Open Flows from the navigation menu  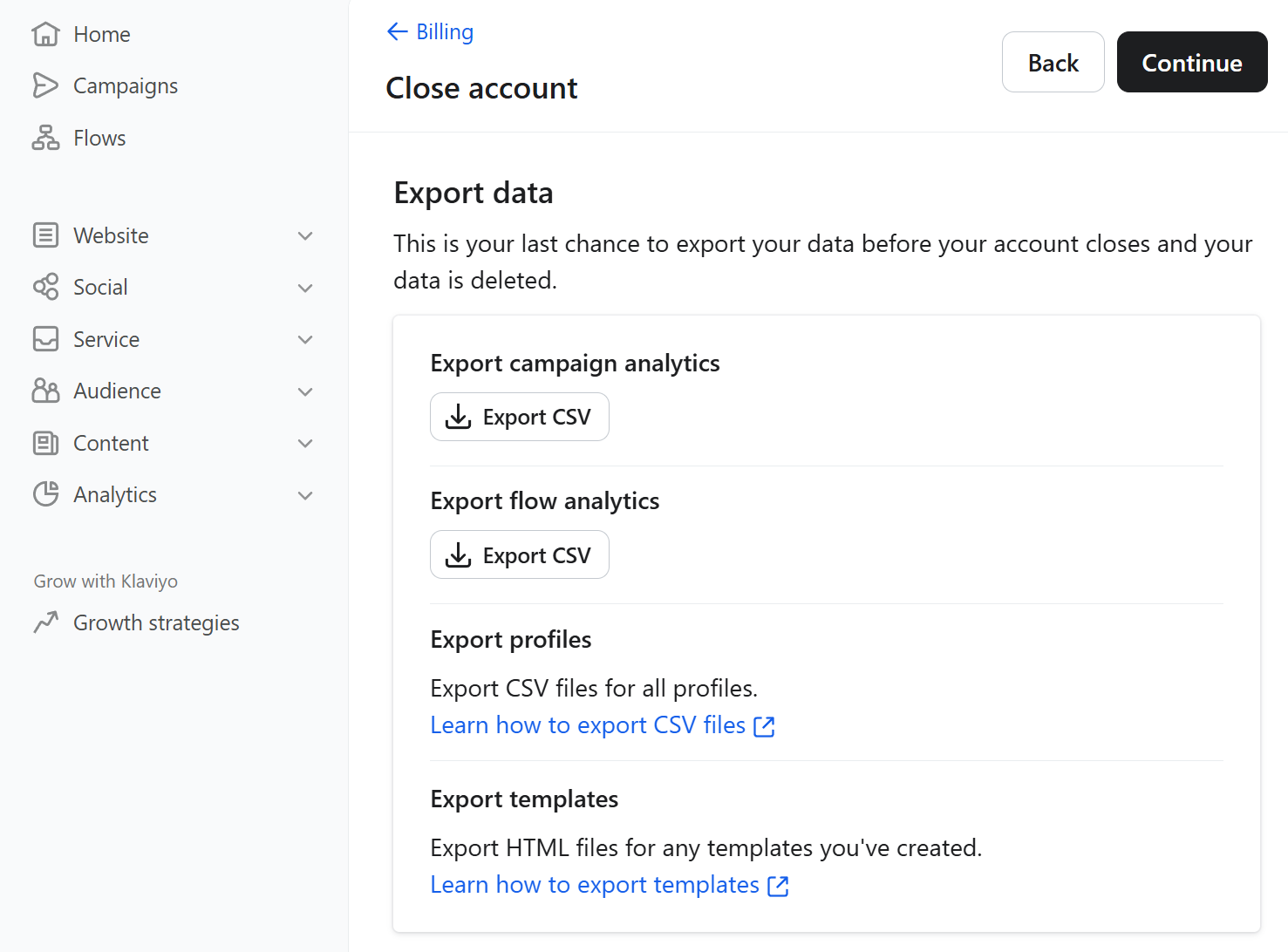[99, 137]
